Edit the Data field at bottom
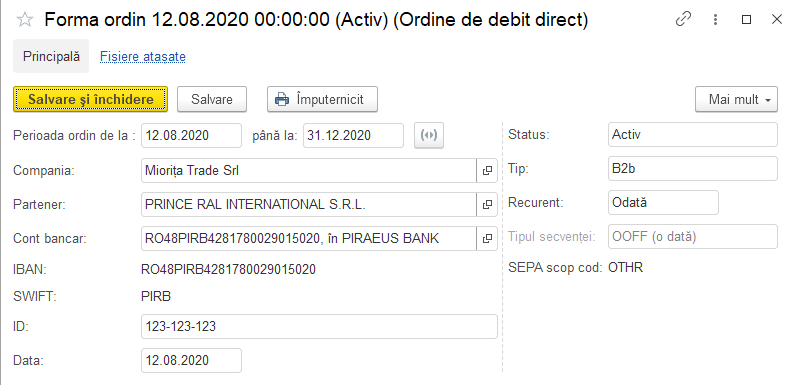Viewport: 793px width, 385px height. click(x=191, y=360)
